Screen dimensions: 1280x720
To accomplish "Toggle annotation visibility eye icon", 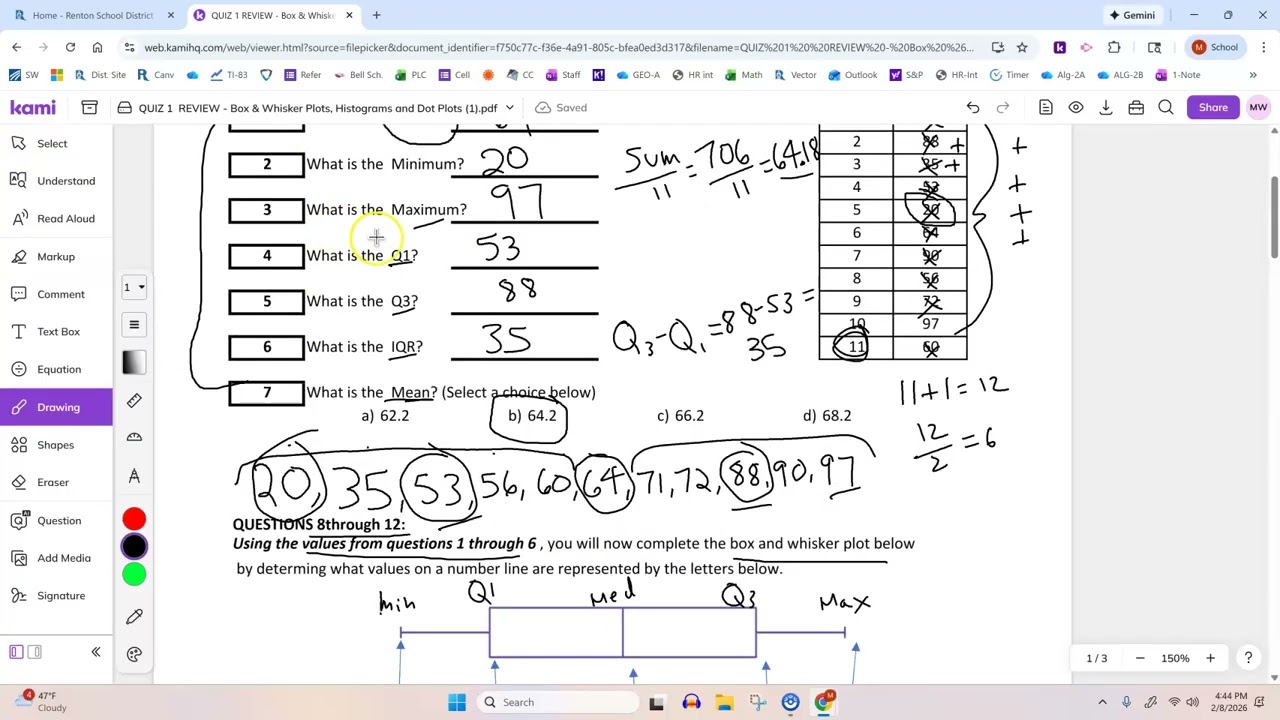I will click(1076, 107).
